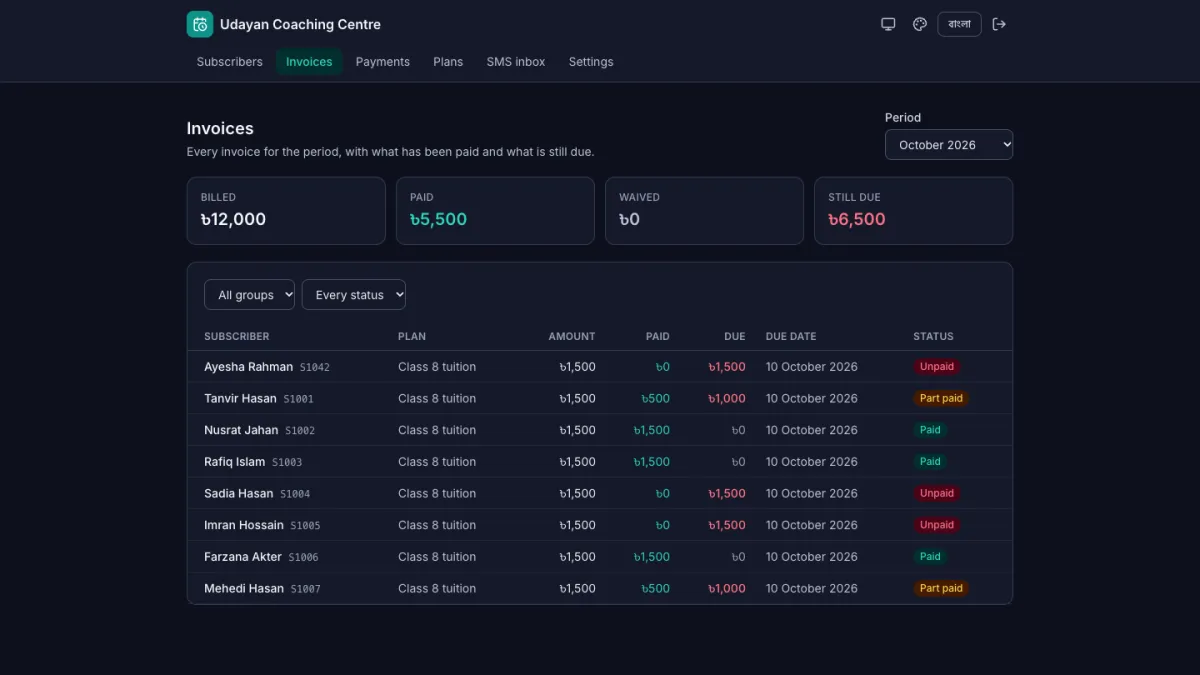Select subscriber Mehedi Hasan
The width and height of the screenshot is (1200, 675).
click(x=244, y=589)
